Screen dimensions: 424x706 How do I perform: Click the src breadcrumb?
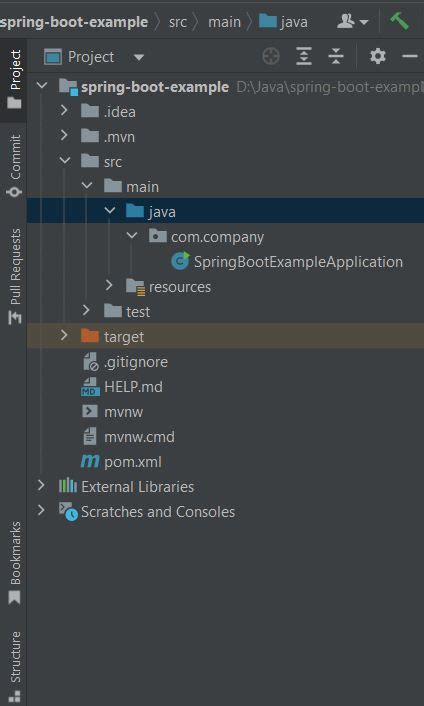[x=177, y=22]
